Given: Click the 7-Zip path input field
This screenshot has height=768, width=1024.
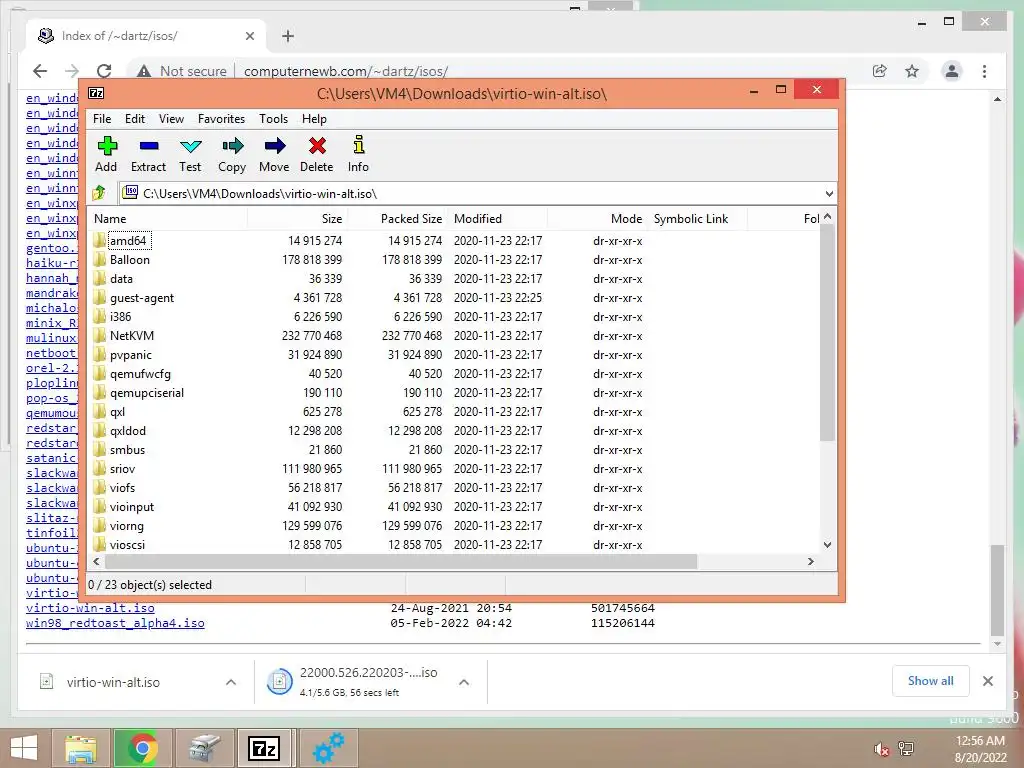Looking at the screenshot, I should pos(477,193).
